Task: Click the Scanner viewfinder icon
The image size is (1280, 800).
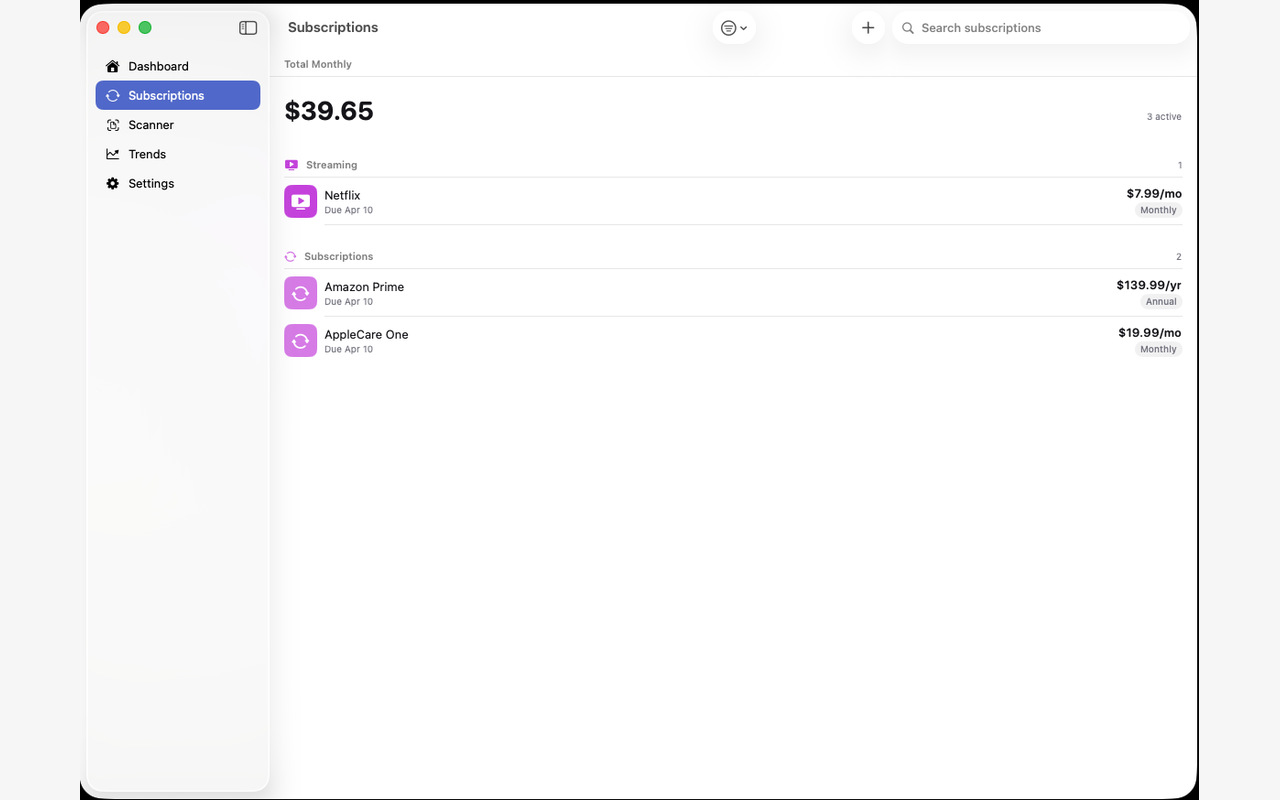Action: pyautogui.click(x=113, y=125)
